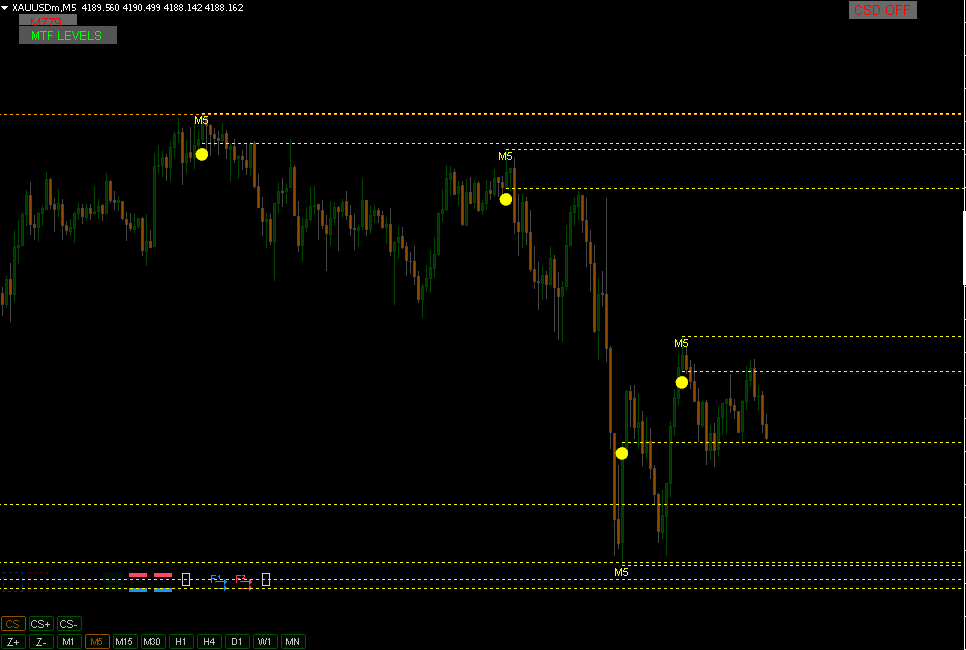Click the M5 label at the chart's highest peak
The width and height of the screenshot is (966, 650).
[x=201, y=120]
